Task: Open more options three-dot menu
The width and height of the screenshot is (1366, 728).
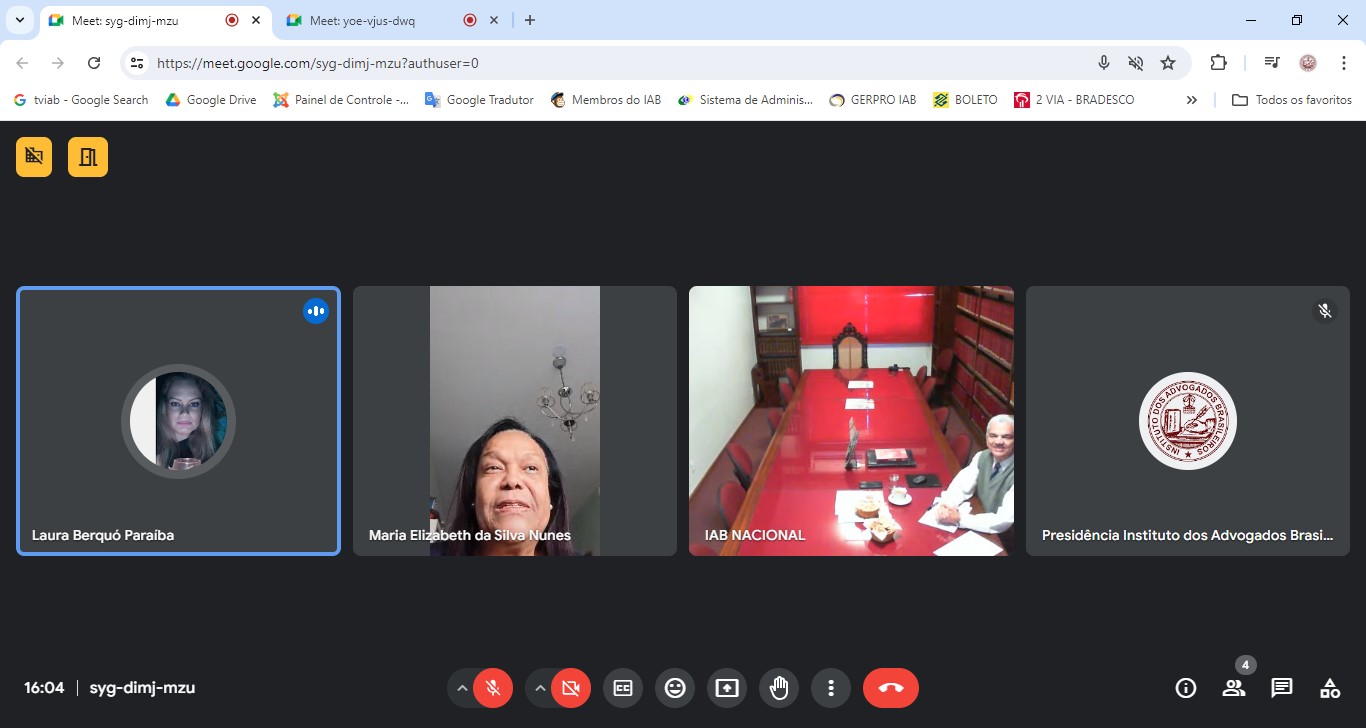Action: click(831, 688)
